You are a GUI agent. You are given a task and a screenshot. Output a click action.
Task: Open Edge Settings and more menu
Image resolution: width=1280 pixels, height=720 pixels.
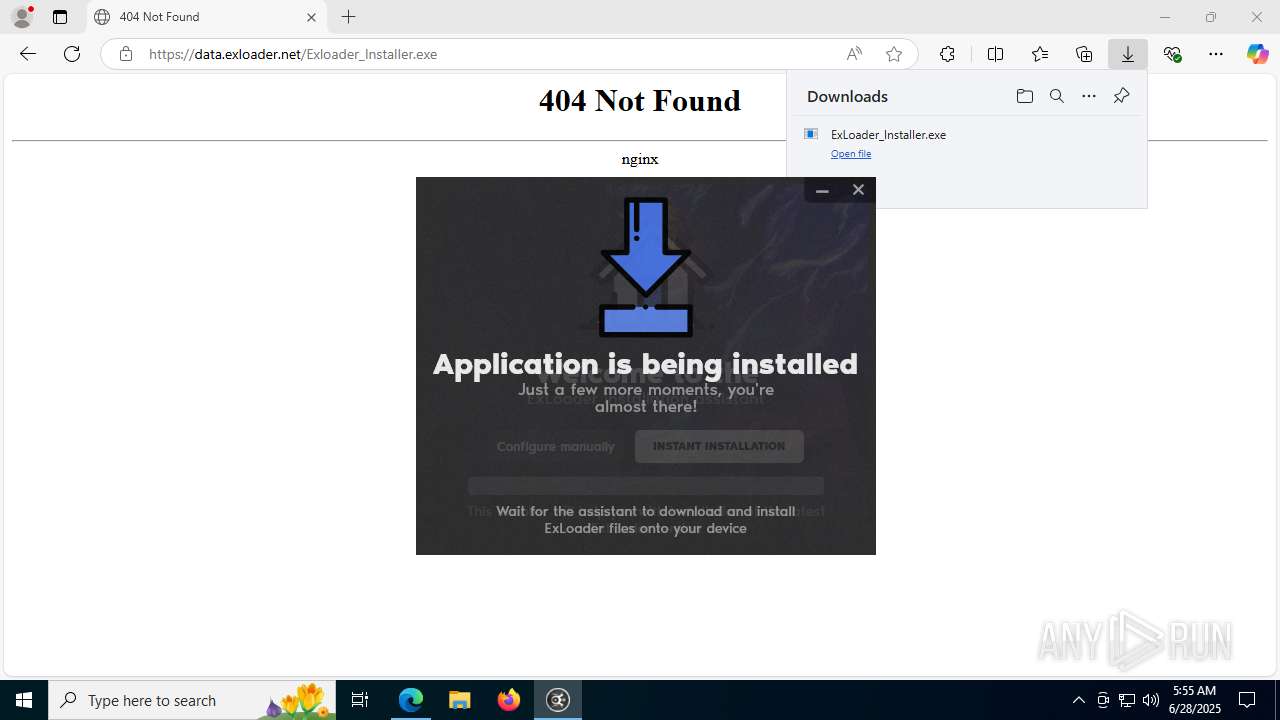(x=1216, y=54)
